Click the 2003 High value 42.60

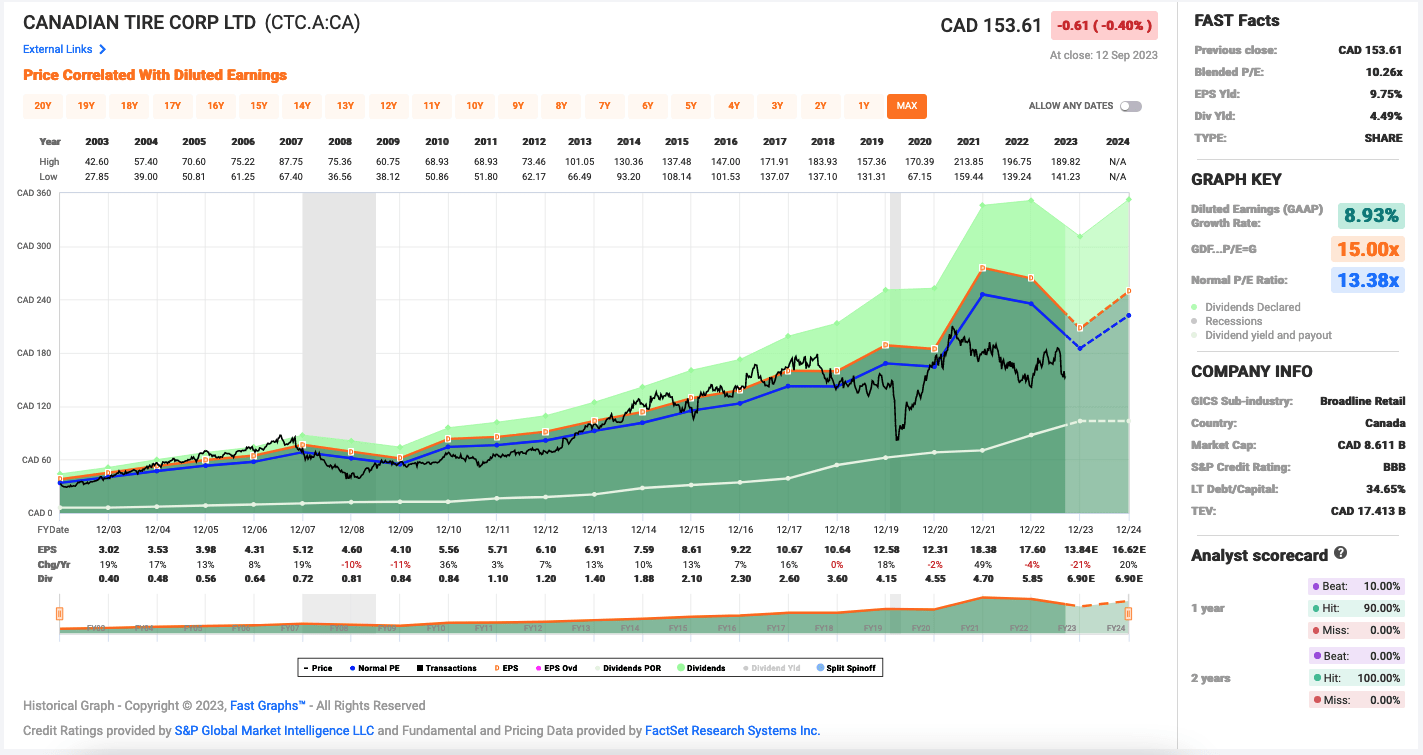coord(97,161)
